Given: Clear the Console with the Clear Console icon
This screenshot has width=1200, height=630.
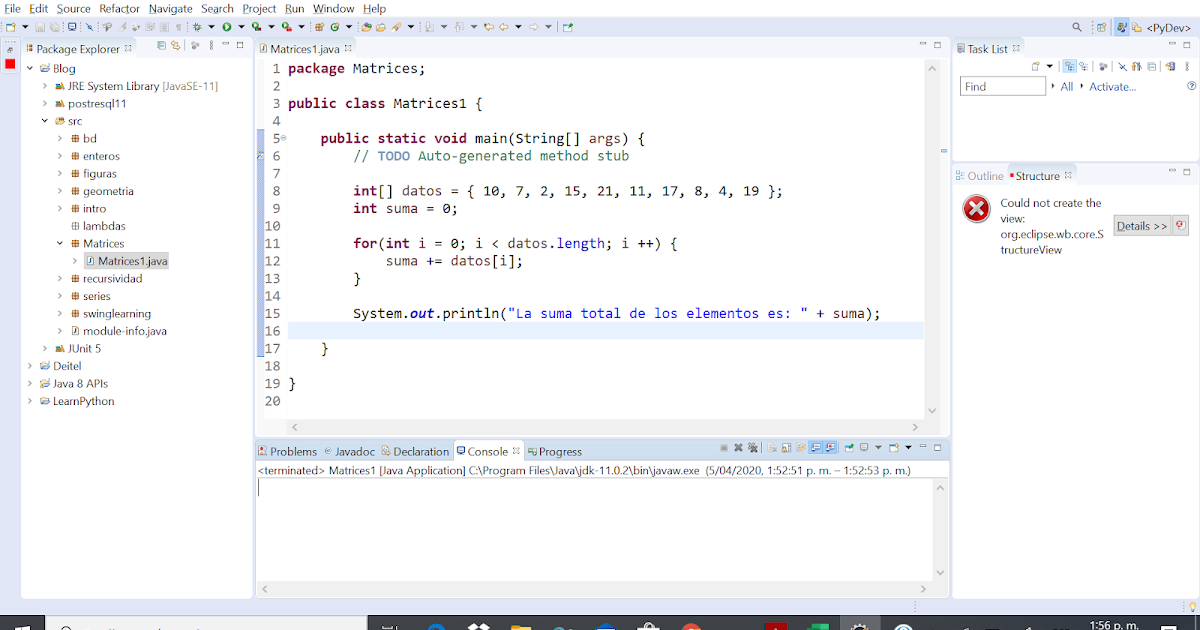Looking at the screenshot, I should pyautogui.click(x=771, y=449).
